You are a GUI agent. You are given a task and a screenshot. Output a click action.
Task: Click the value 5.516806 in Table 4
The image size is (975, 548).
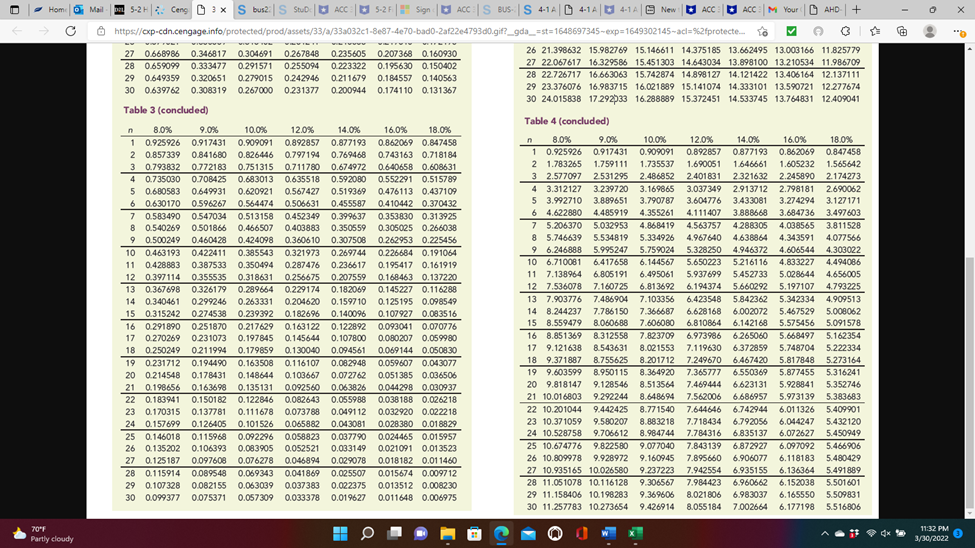[x=843, y=507]
